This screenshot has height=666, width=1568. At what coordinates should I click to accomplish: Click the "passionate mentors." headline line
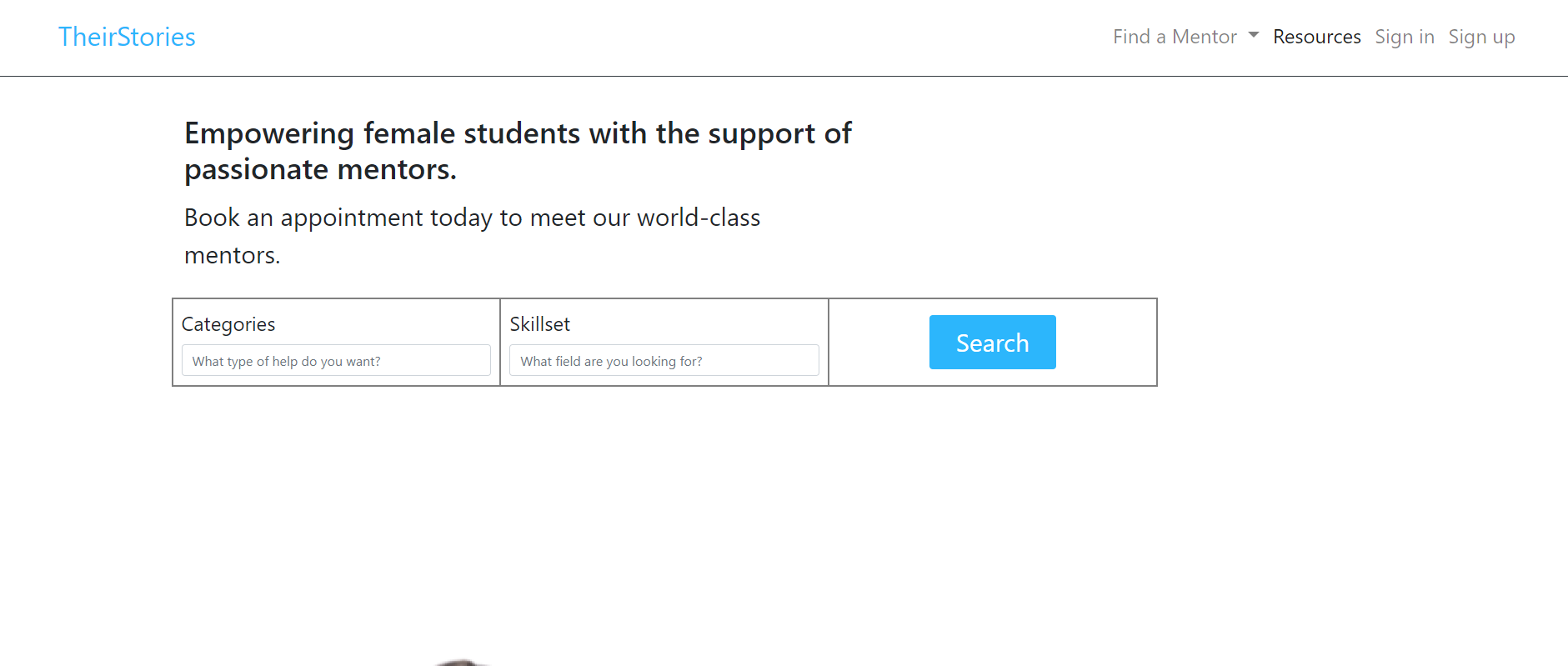tap(320, 170)
